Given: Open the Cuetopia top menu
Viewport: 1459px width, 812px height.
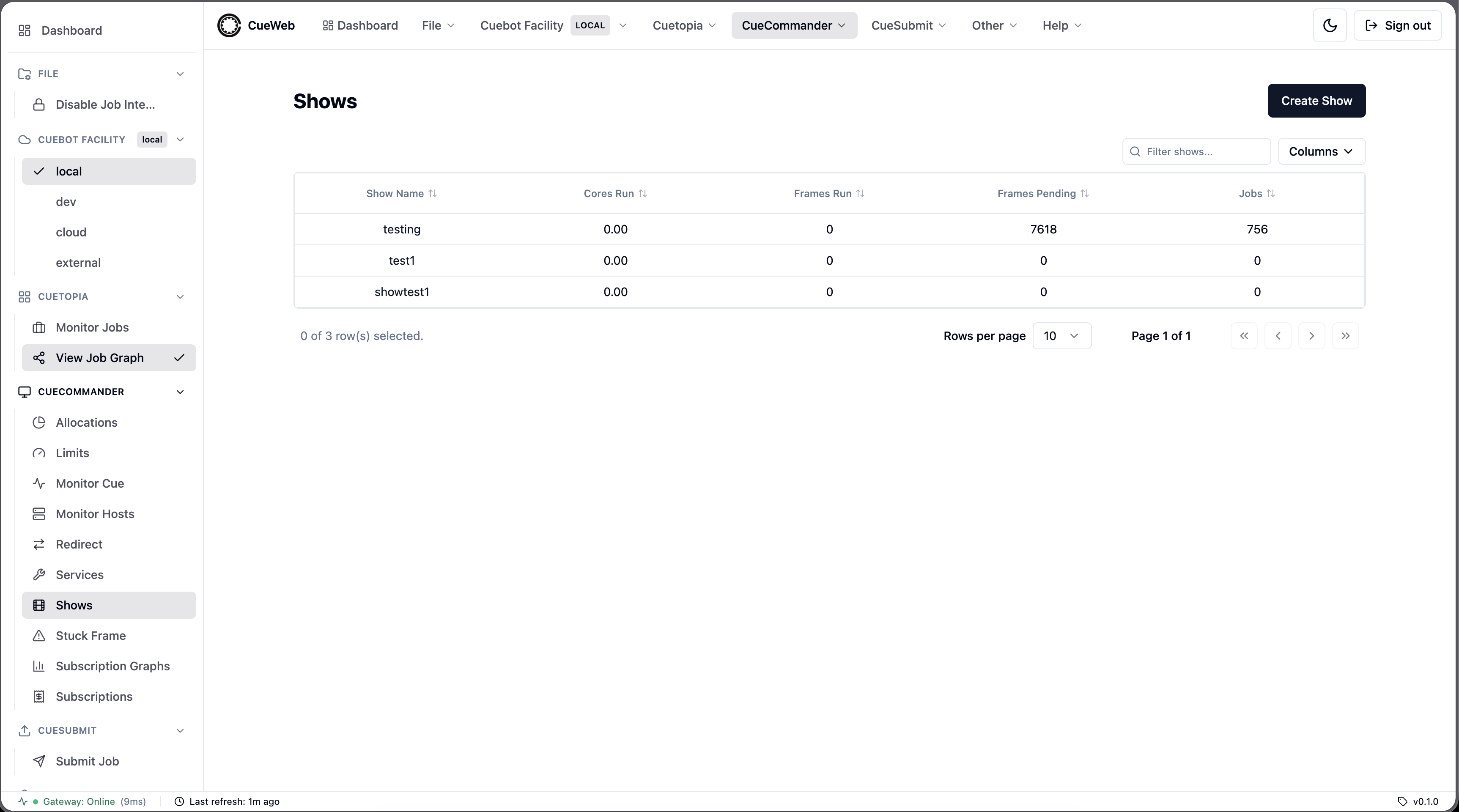Looking at the screenshot, I should pos(684,25).
